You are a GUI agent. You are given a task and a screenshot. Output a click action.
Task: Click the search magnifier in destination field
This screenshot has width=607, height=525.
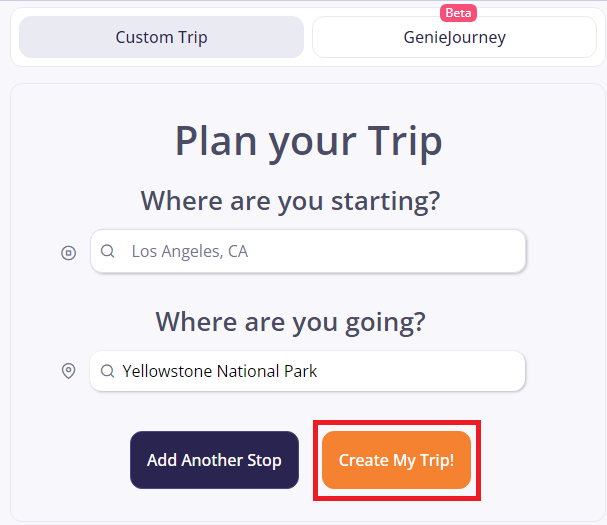106,371
